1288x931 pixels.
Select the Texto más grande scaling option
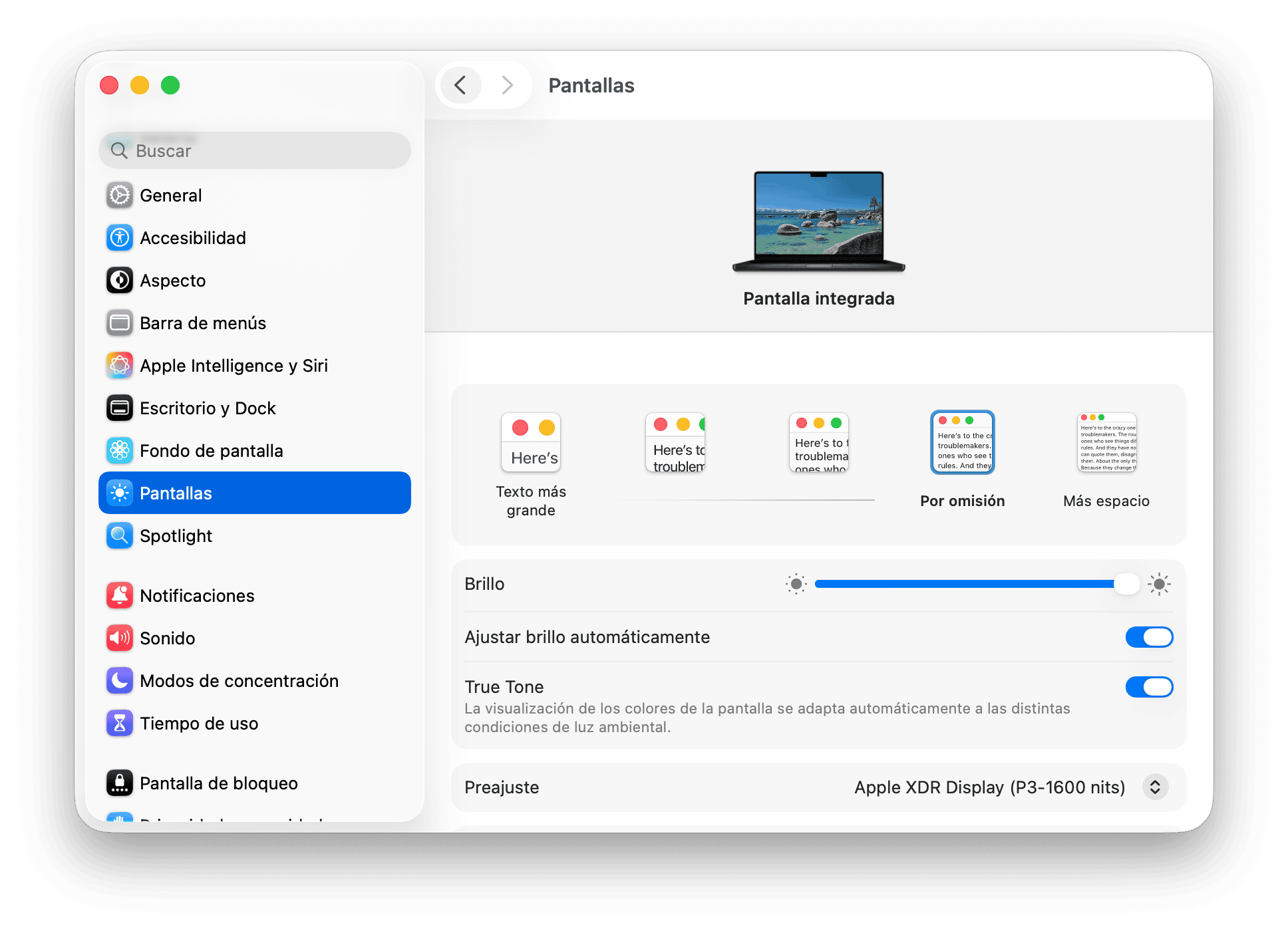pos(530,442)
